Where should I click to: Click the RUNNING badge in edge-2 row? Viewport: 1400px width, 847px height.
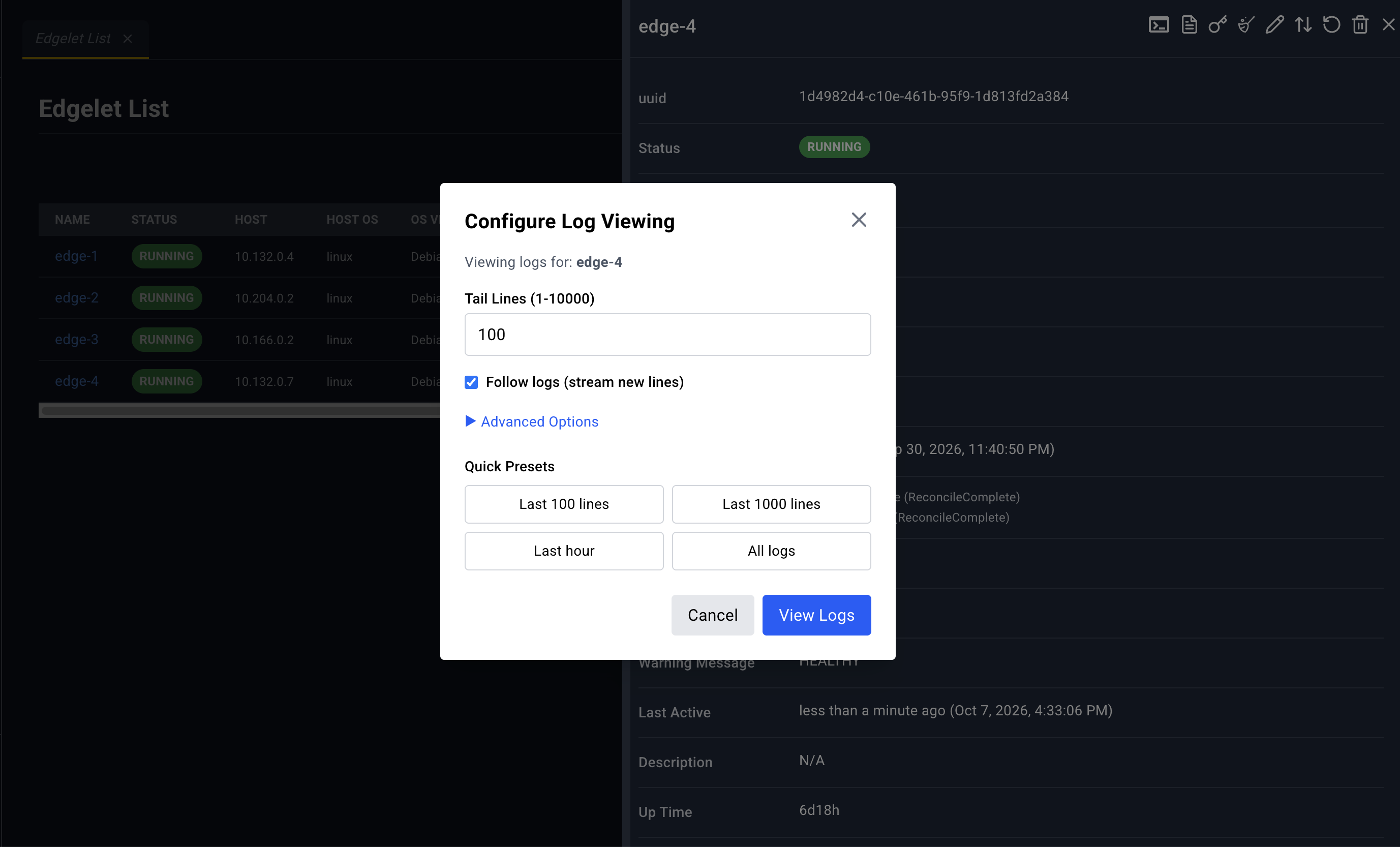point(166,298)
